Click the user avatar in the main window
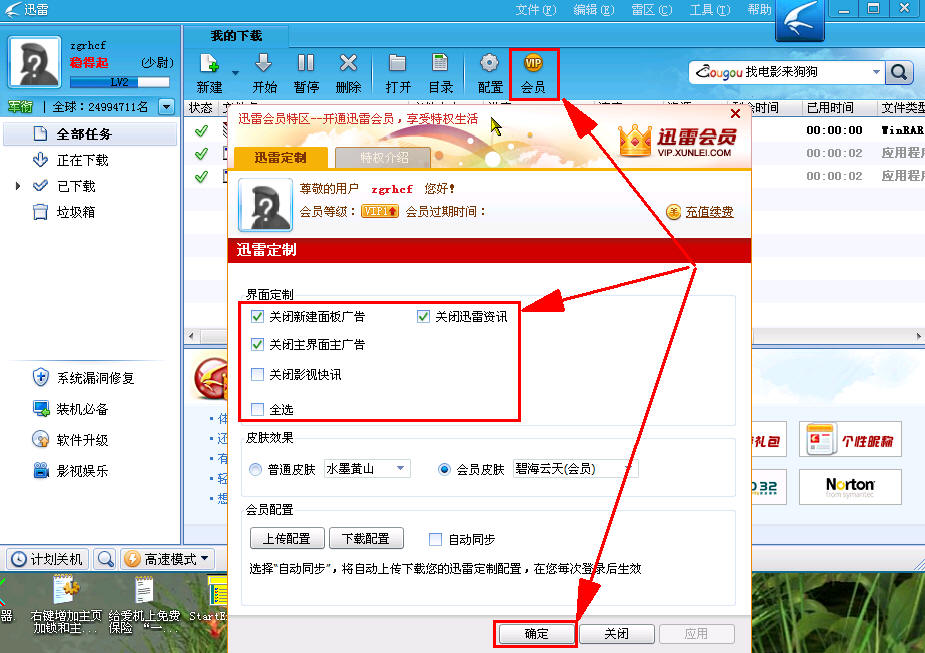This screenshot has height=653, width=925. tap(34, 62)
